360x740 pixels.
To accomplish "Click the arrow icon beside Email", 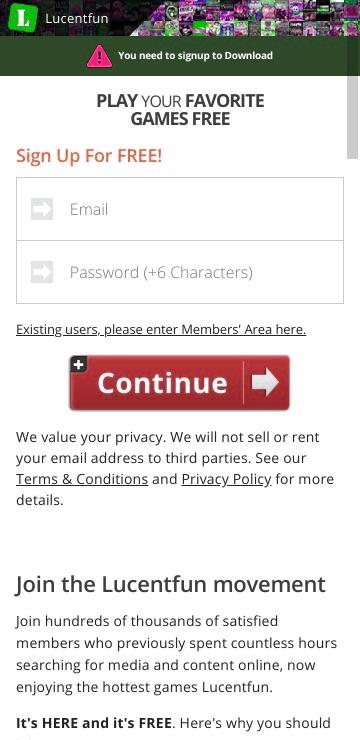I will 42,209.
